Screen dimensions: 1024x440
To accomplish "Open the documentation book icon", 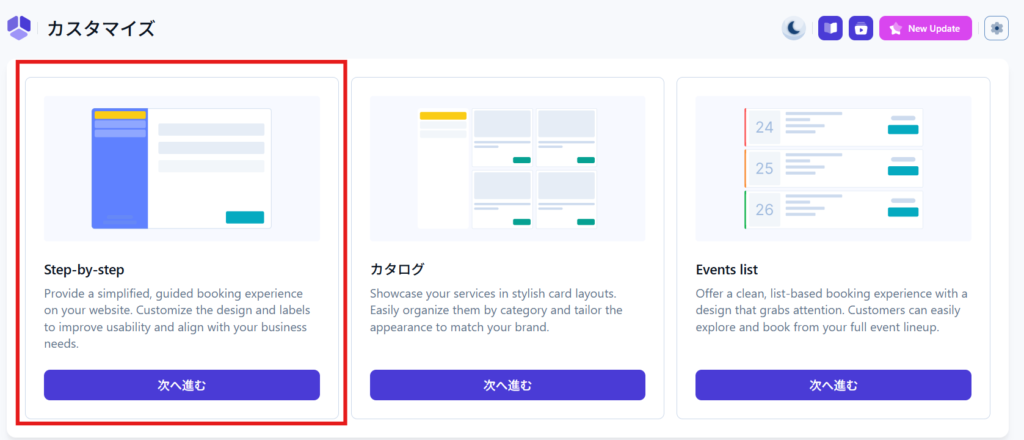I will click(830, 29).
